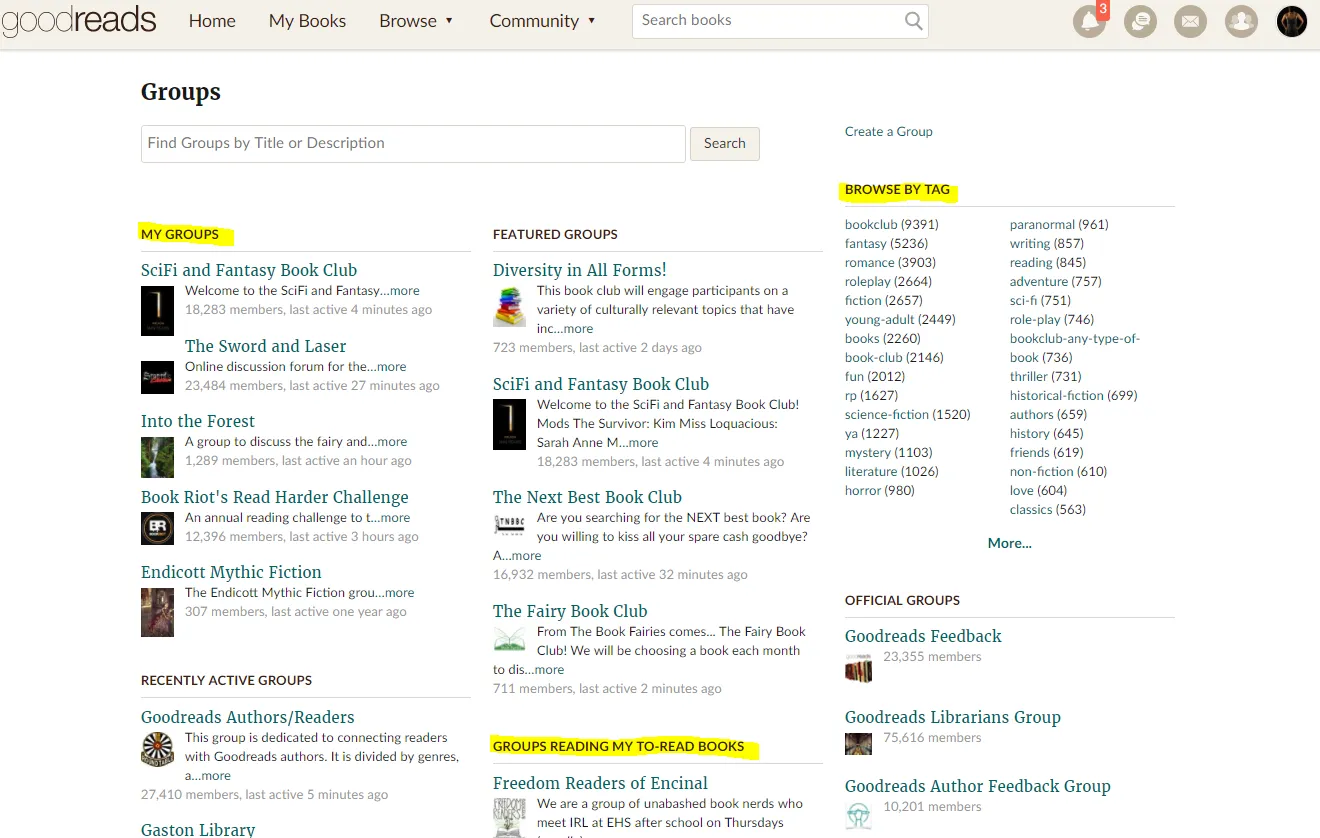This screenshot has height=838, width=1320.
Task: Click the Create a Group link
Action: pos(888,131)
